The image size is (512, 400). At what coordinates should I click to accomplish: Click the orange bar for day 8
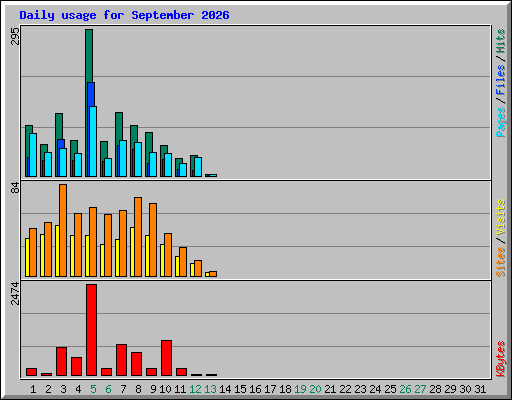(138, 237)
